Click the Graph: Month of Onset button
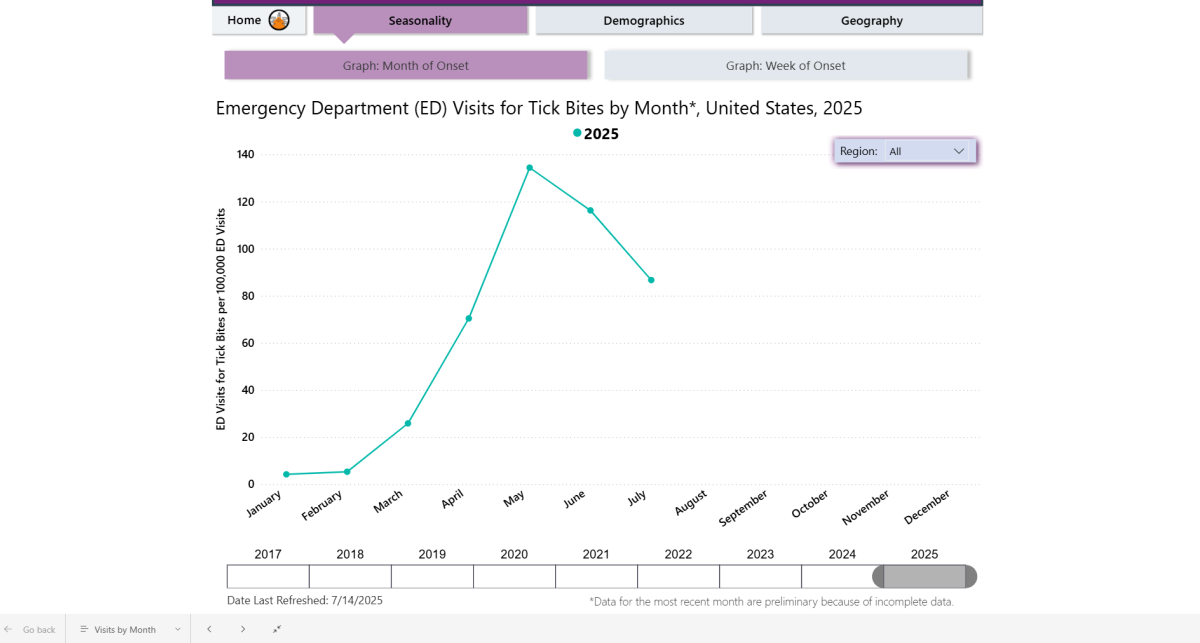 coord(405,65)
